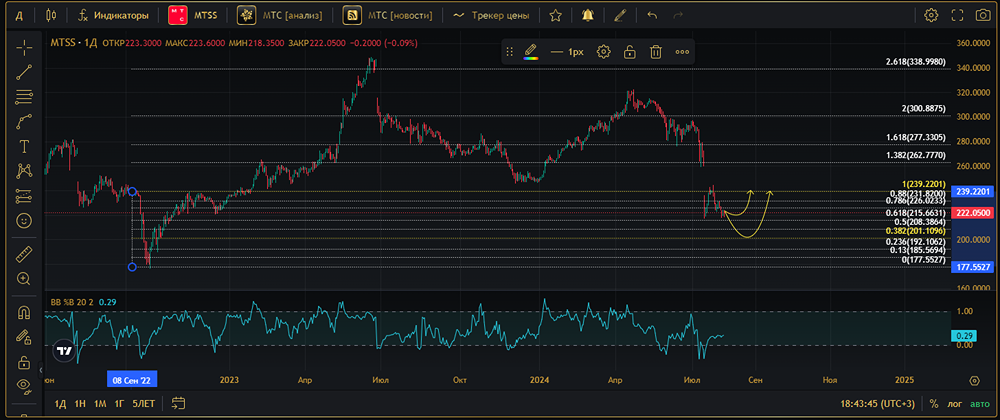This screenshot has width=1000, height=420.
Task: Open the МТС [новости] tab
Action: (383, 16)
